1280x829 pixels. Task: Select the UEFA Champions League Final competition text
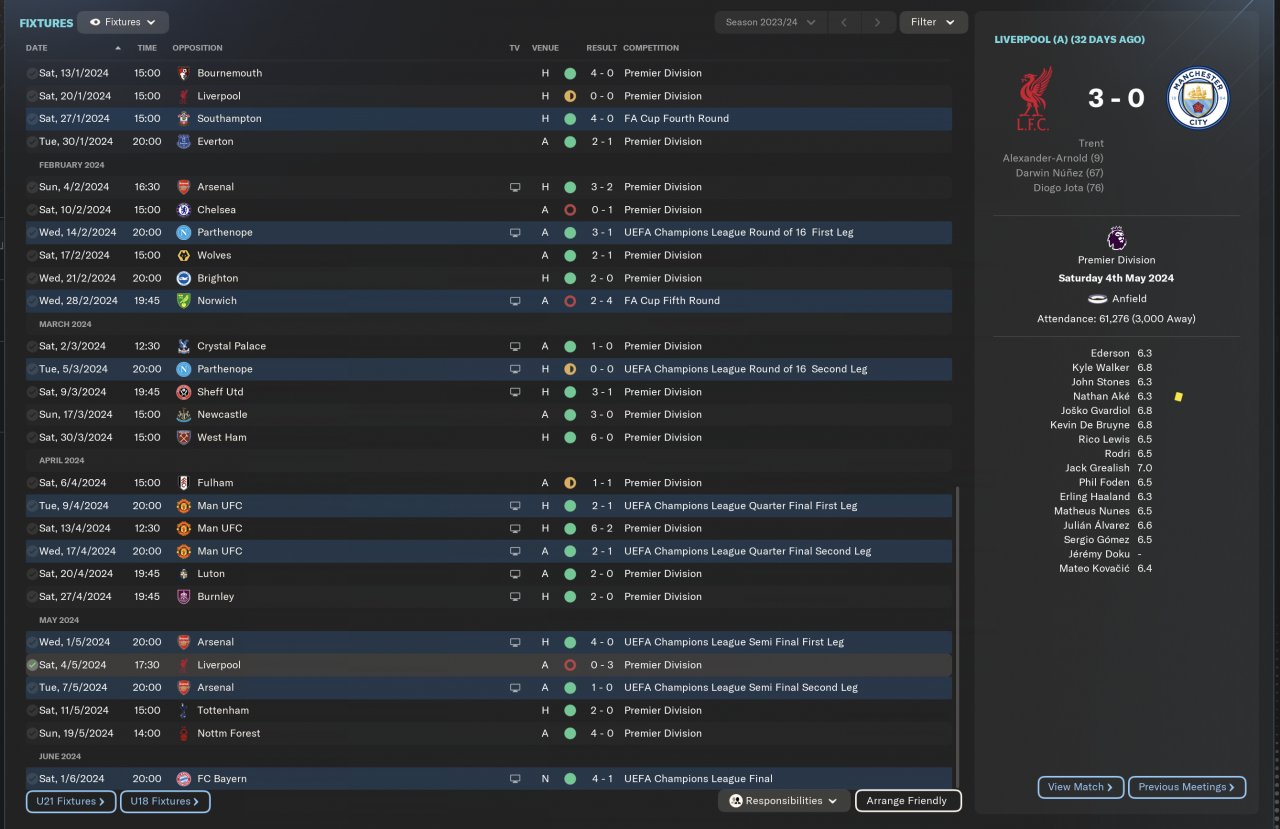tap(698, 779)
